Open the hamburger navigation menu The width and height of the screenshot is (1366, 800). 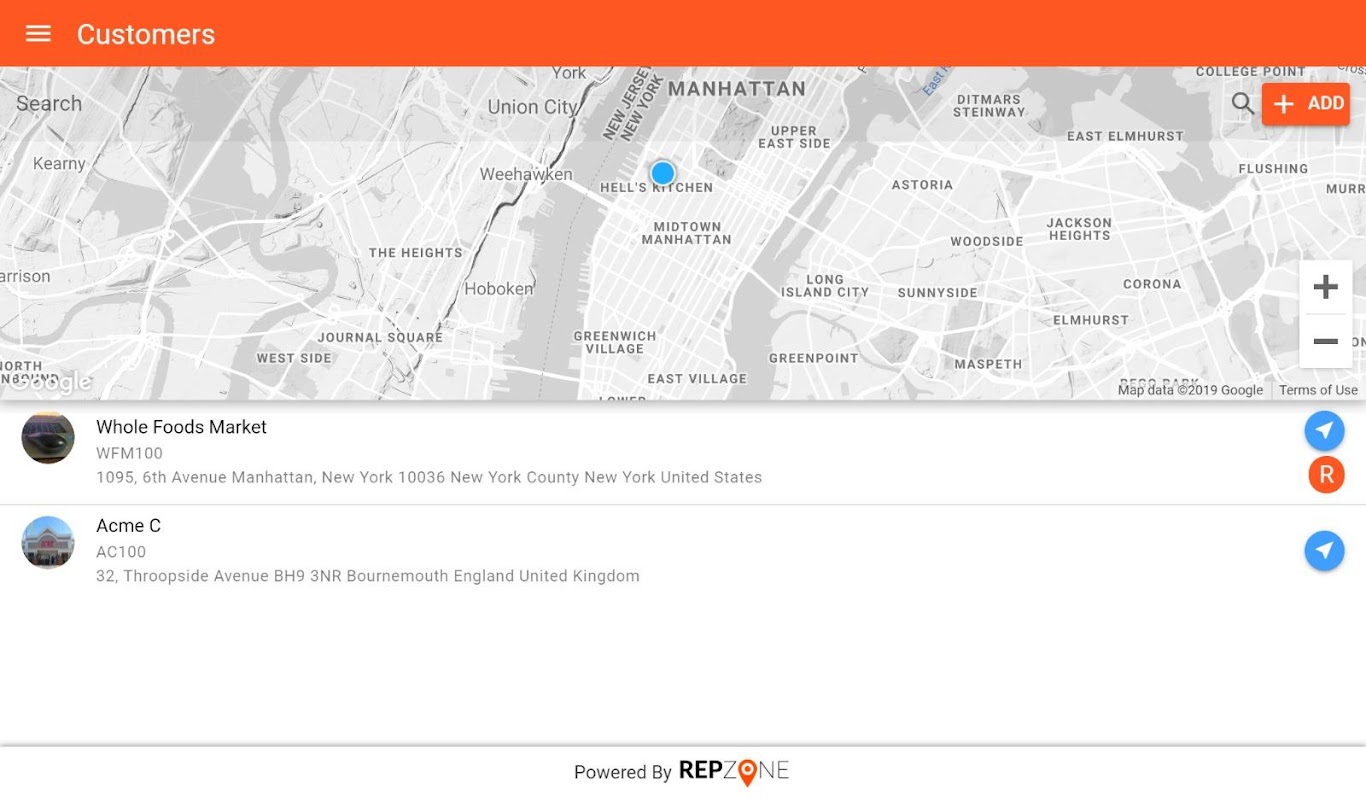click(38, 34)
